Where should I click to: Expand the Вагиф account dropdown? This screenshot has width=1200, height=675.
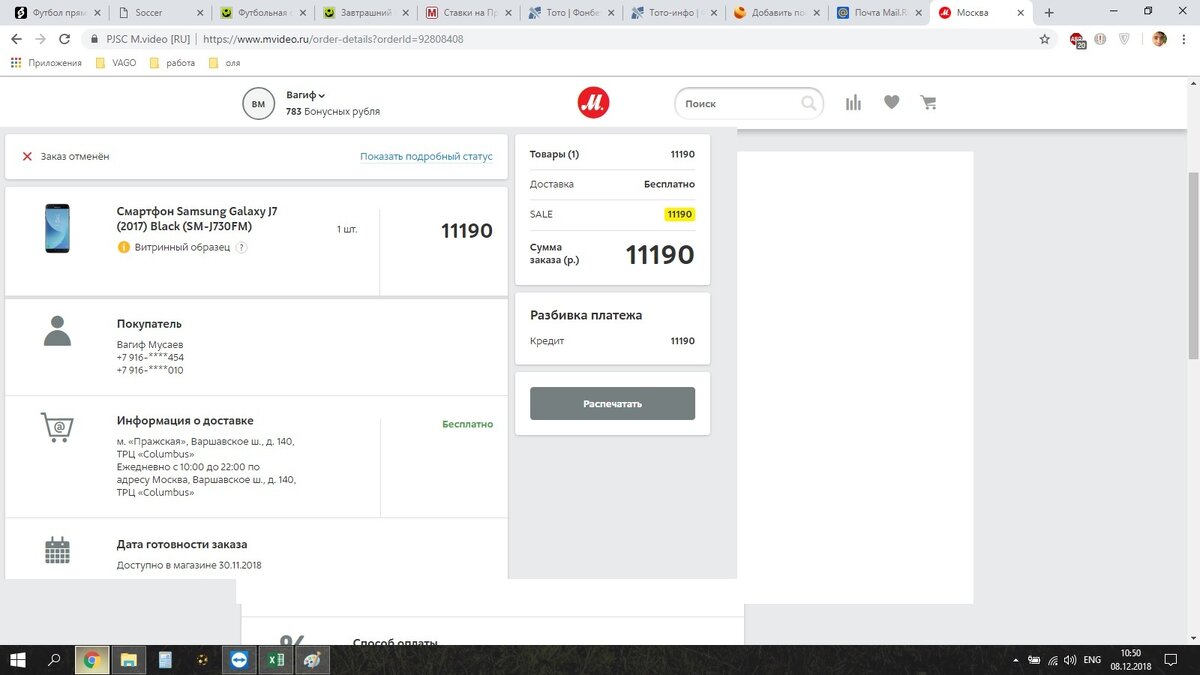[x=306, y=95]
